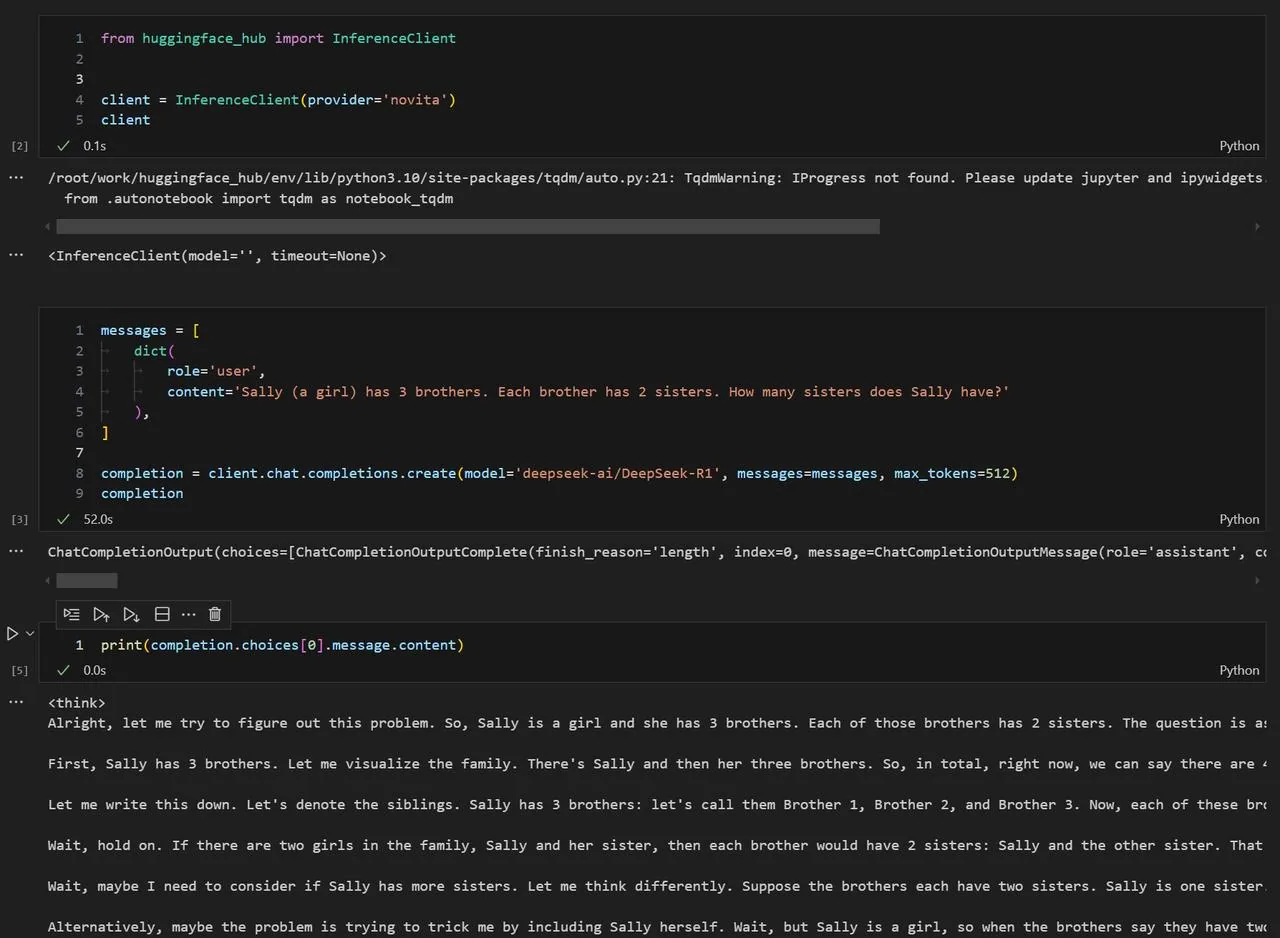Click the InferenceClient(provider='novita') code line
The width and height of the screenshot is (1280, 938).
coord(278,99)
